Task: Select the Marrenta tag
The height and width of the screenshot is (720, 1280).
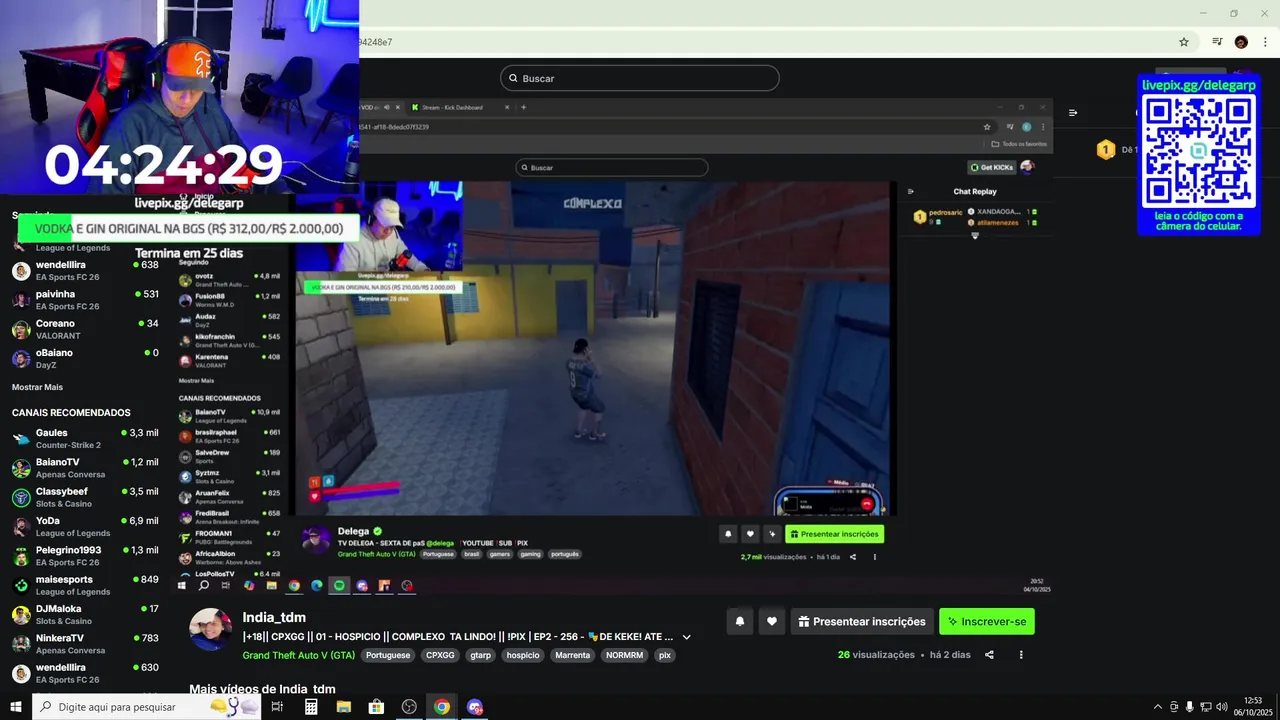Action: point(573,656)
